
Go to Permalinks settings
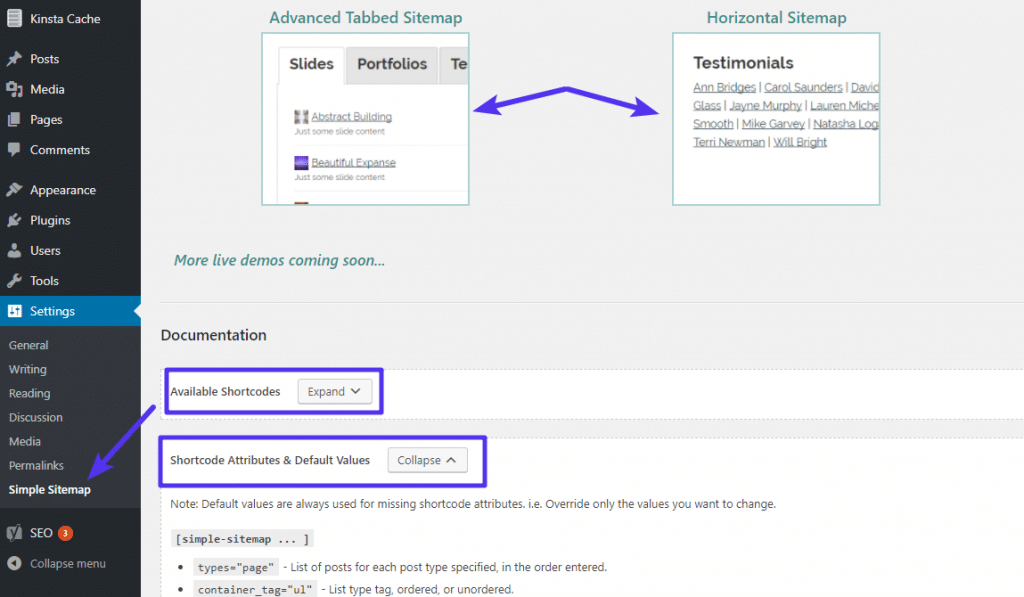(x=36, y=466)
